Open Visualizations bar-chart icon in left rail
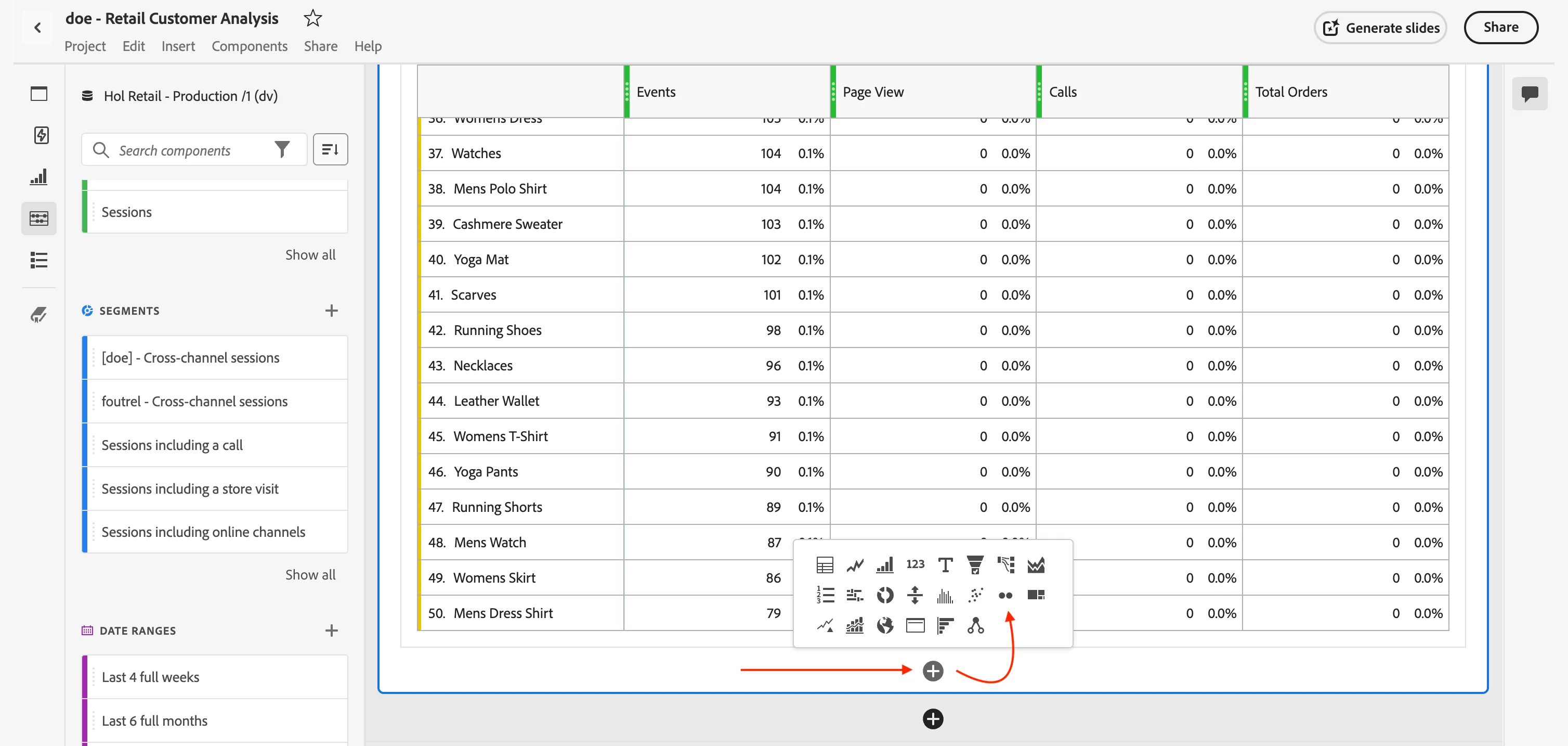This screenshot has height=746, width=1568. 39,176
